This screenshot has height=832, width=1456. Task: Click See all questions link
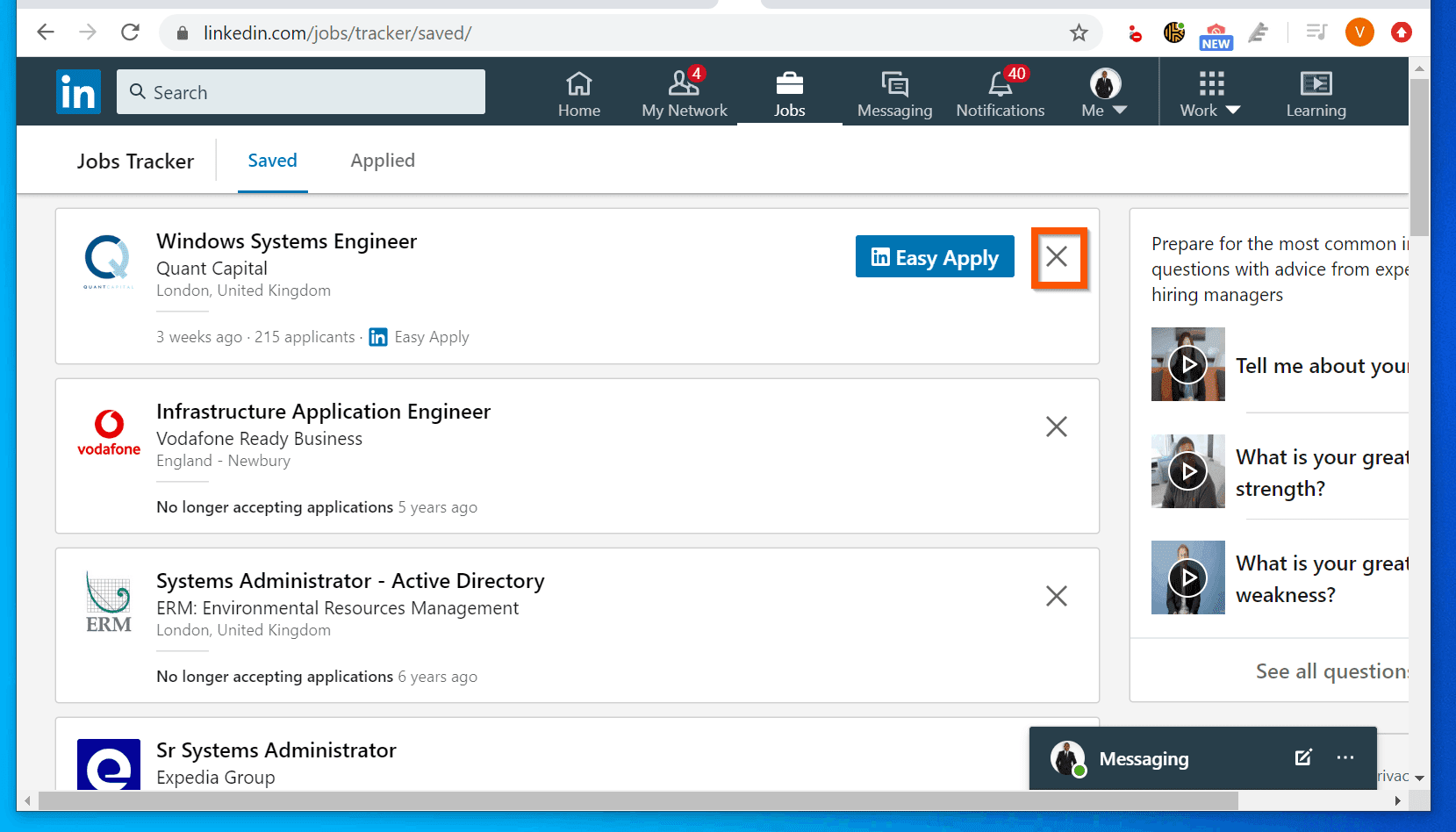(1332, 671)
